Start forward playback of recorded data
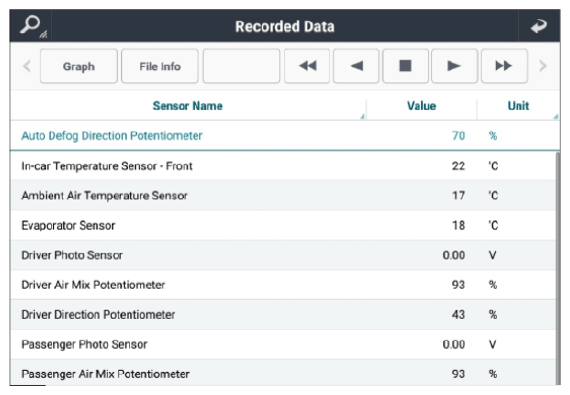The image size is (570, 395). (454, 66)
